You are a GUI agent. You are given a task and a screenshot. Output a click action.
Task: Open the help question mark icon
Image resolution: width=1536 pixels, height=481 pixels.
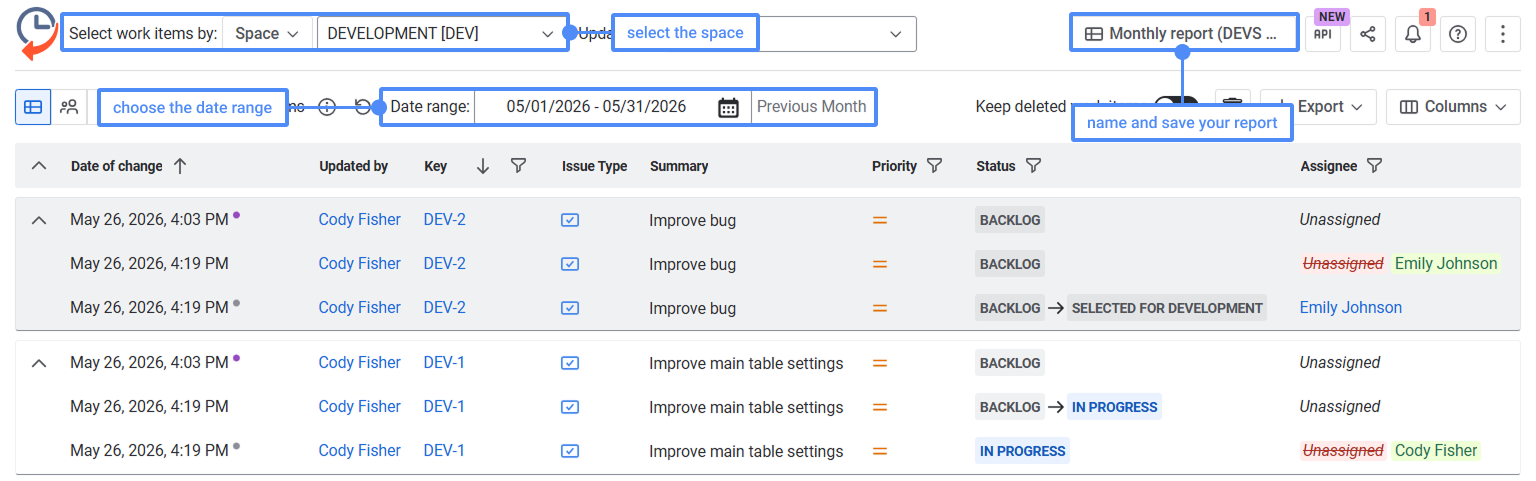point(1458,34)
